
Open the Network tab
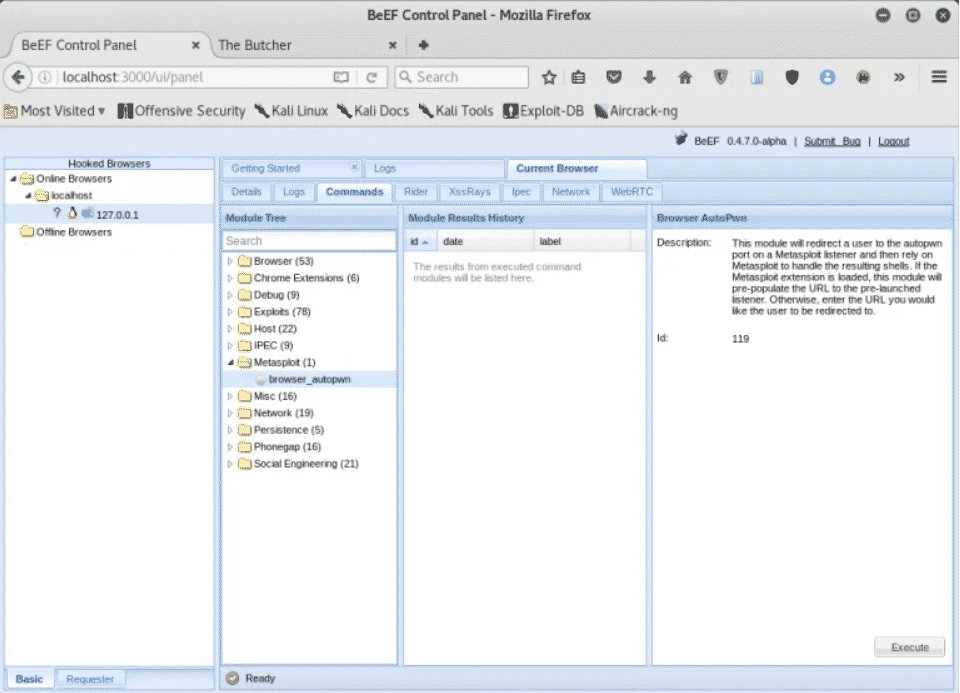(x=571, y=192)
